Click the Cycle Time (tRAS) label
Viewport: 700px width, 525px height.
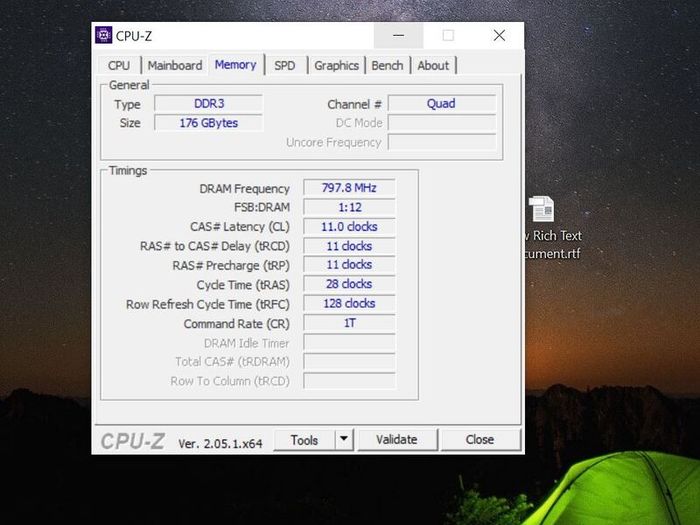tap(243, 285)
